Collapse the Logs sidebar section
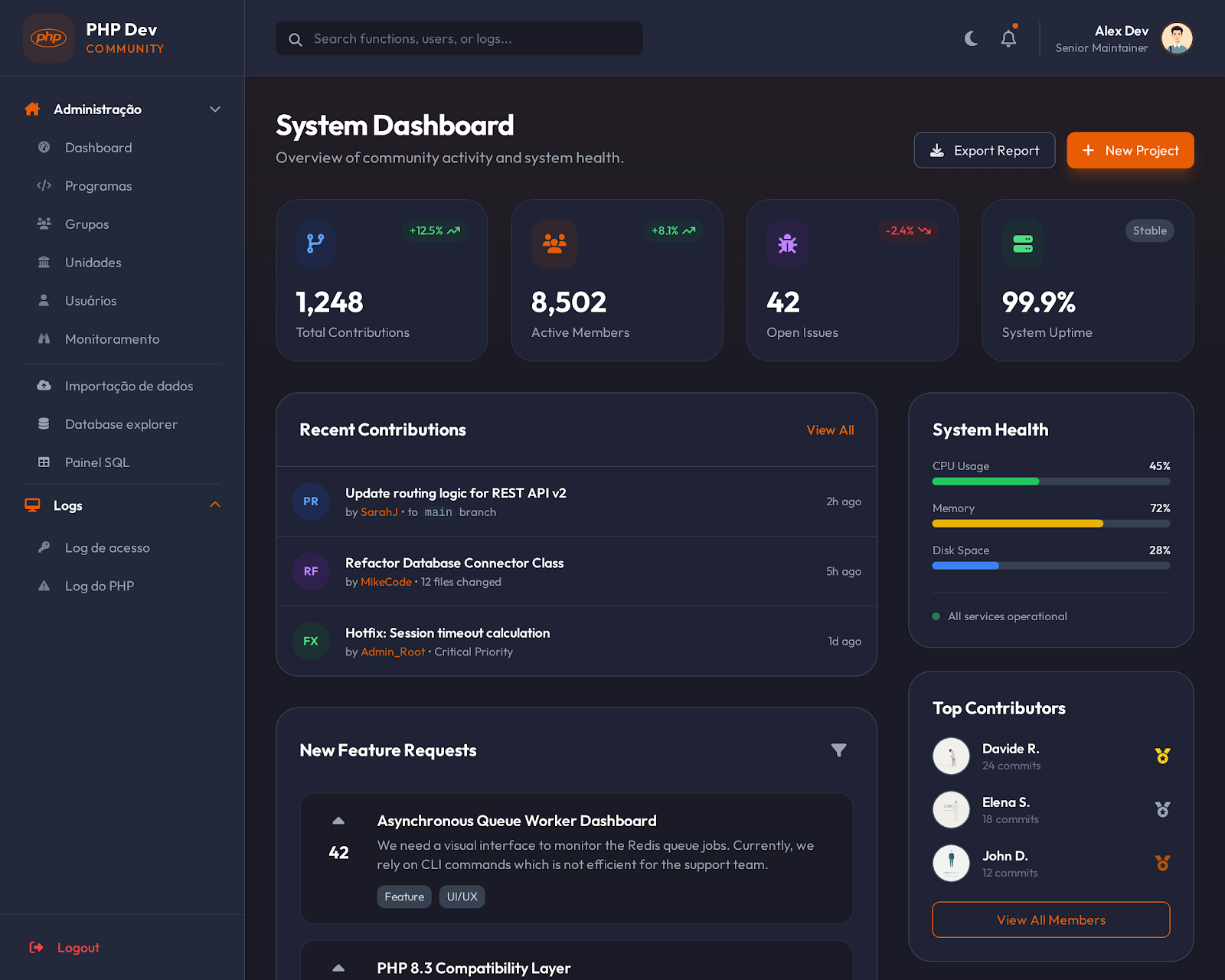Image resolution: width=1225 pixels, height=980 pixels. click(215, 505)
